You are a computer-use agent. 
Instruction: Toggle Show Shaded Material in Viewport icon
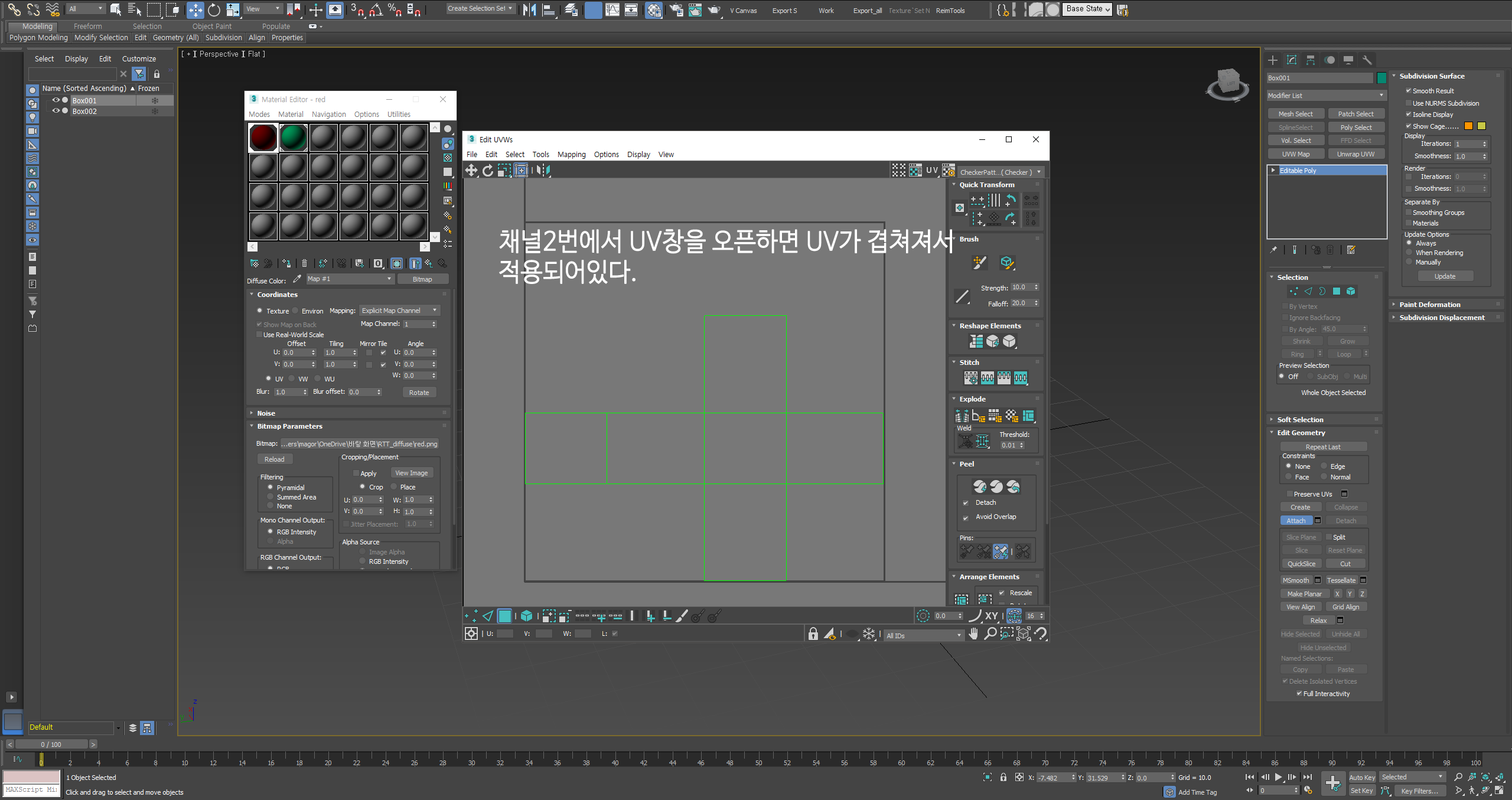pyautogui.click(x=397, y=263)
